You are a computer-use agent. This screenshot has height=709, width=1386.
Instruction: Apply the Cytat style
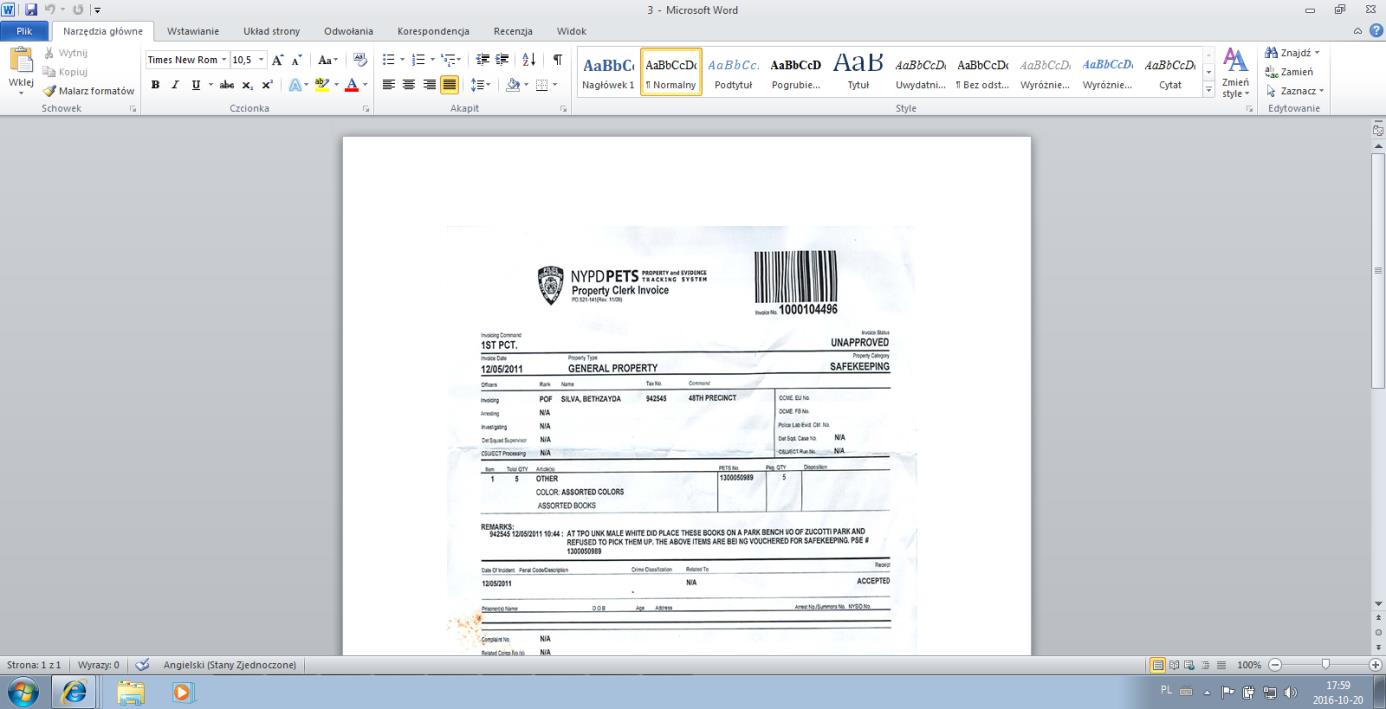(1170, 72)
